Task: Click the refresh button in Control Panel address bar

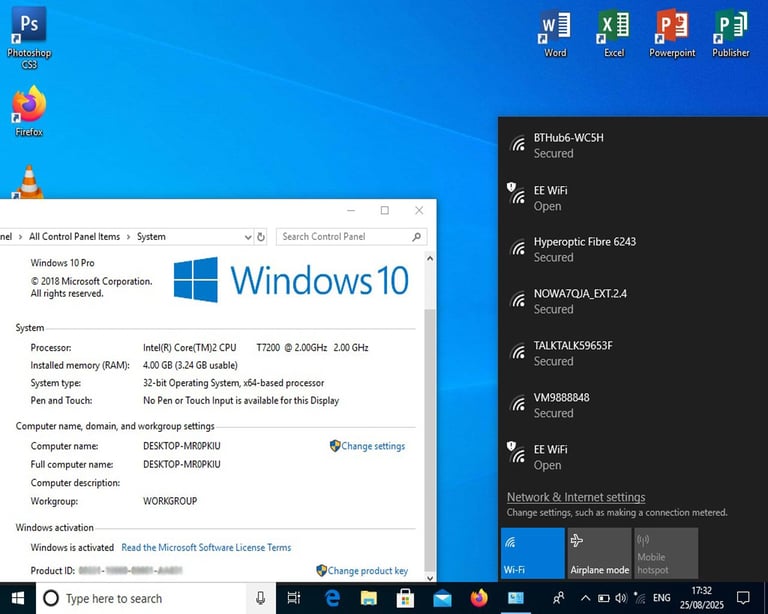Action: pyautogui.click(x=261, y=237)
